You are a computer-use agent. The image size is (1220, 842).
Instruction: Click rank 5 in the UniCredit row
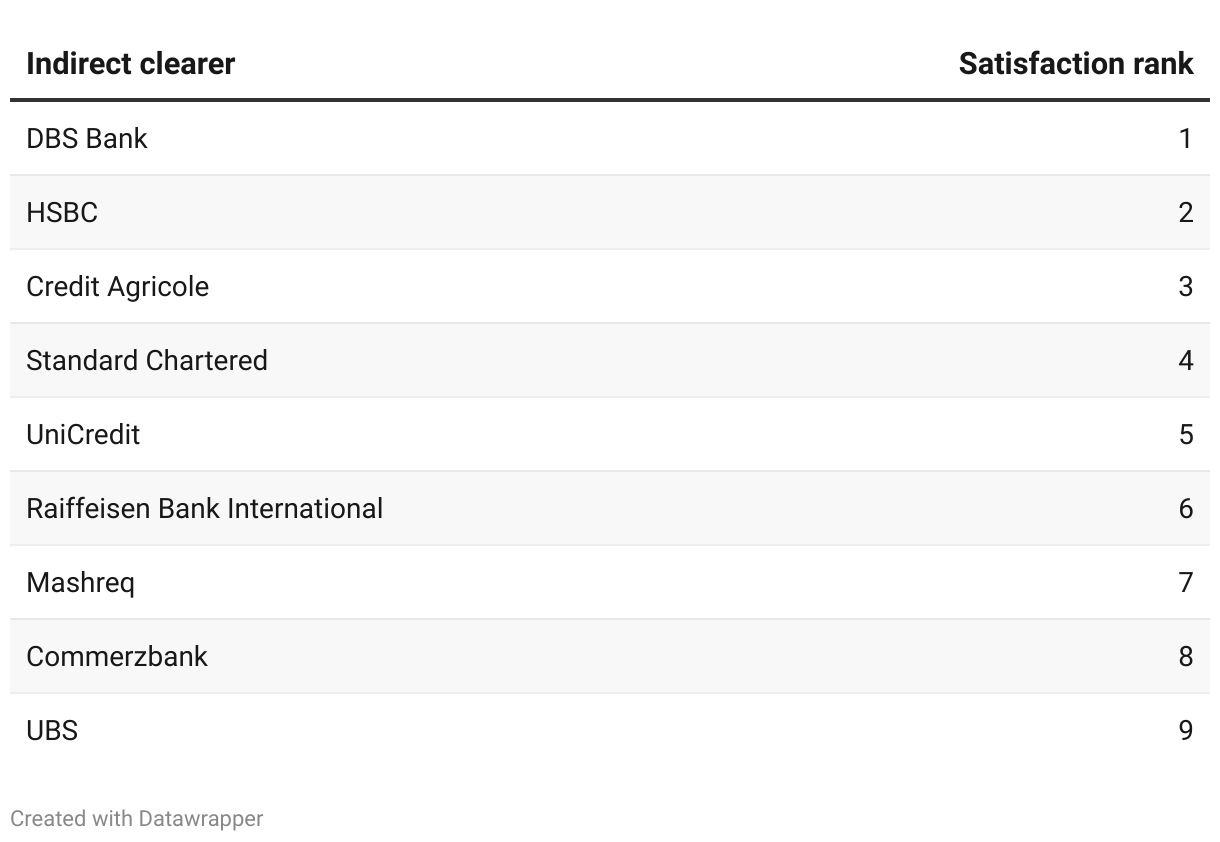tap(1185, 434)
